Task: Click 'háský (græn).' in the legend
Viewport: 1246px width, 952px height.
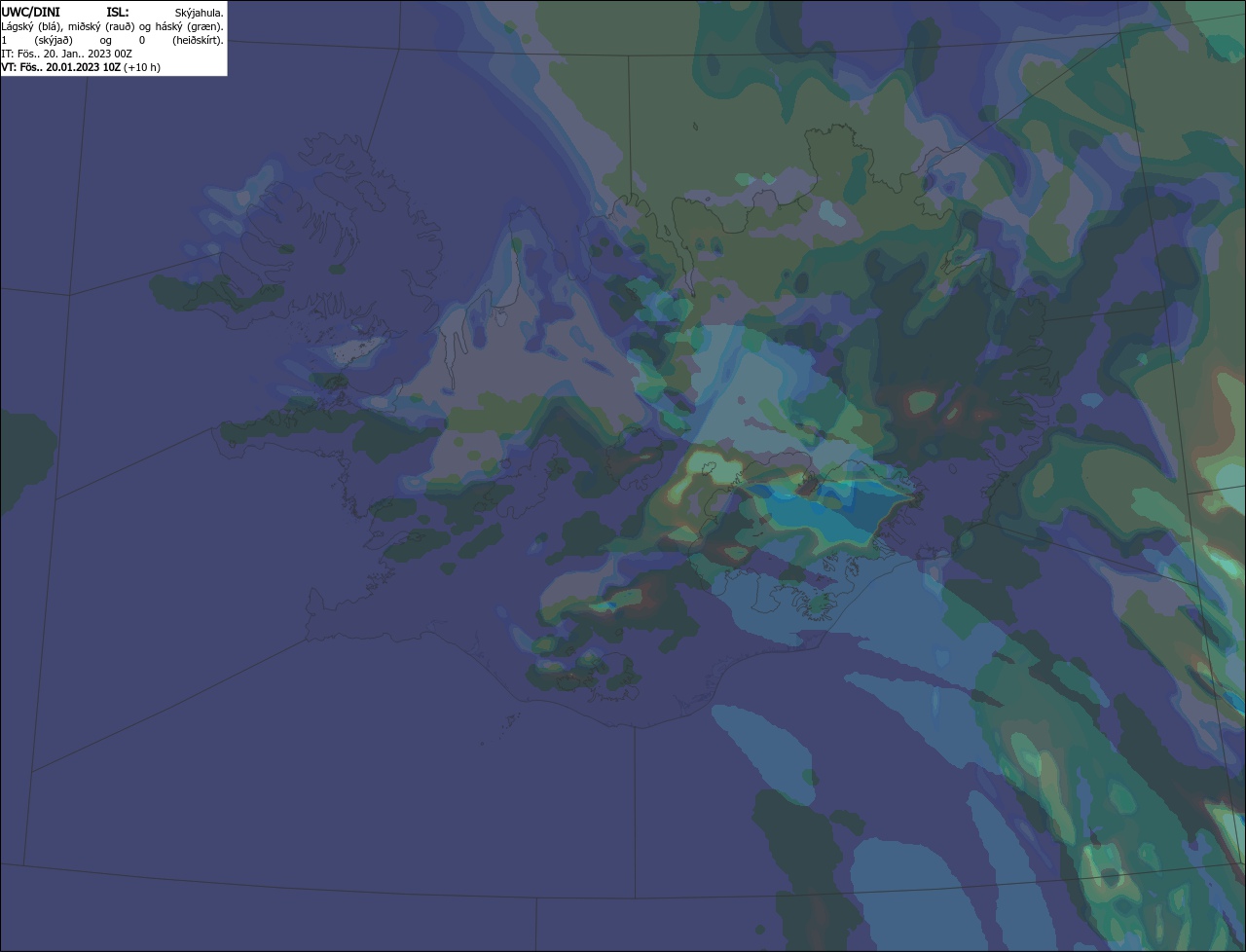Action: pos(191,26)
